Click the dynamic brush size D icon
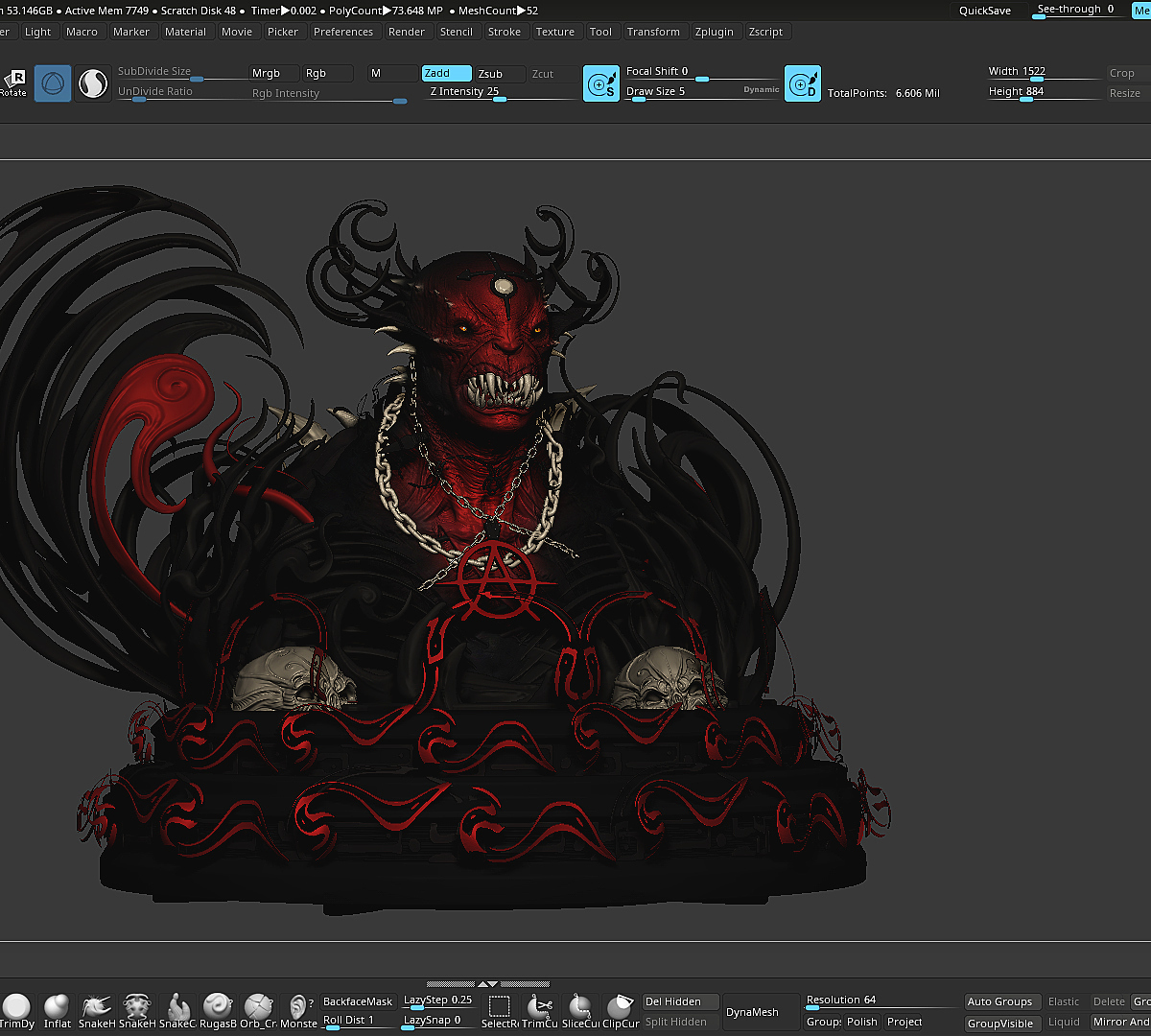Viewport: 1151px width, 1036px height. [x=803, y=83]
